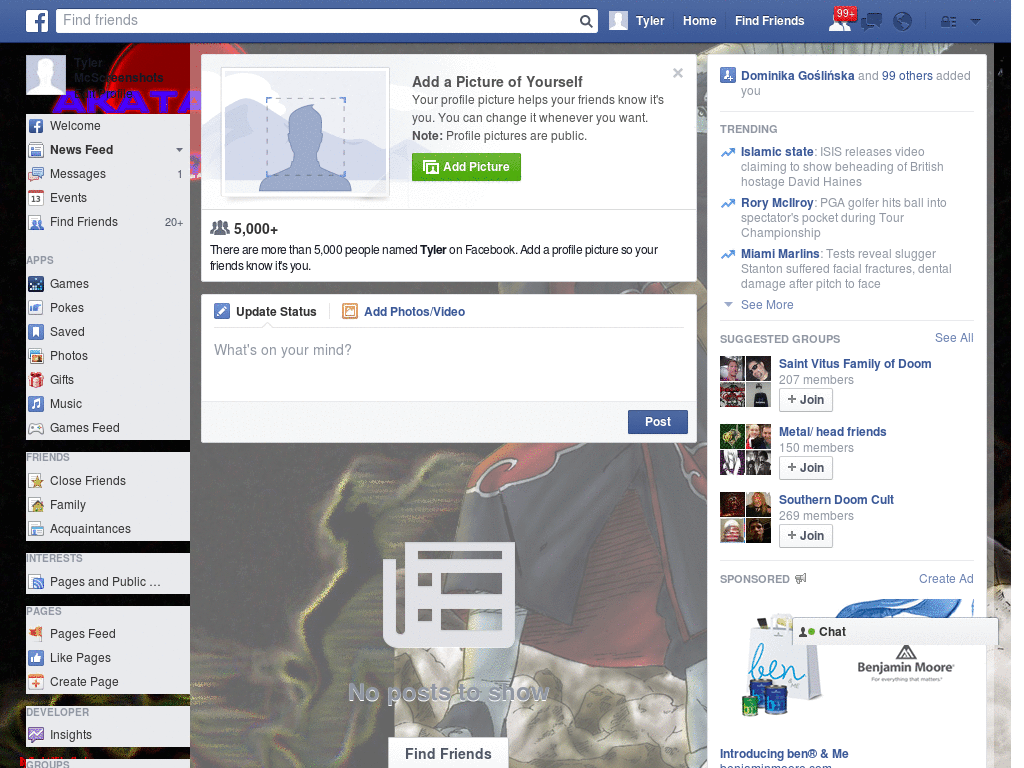
Task: Open Music in sidebar
Action: click(x=108, y=404)
